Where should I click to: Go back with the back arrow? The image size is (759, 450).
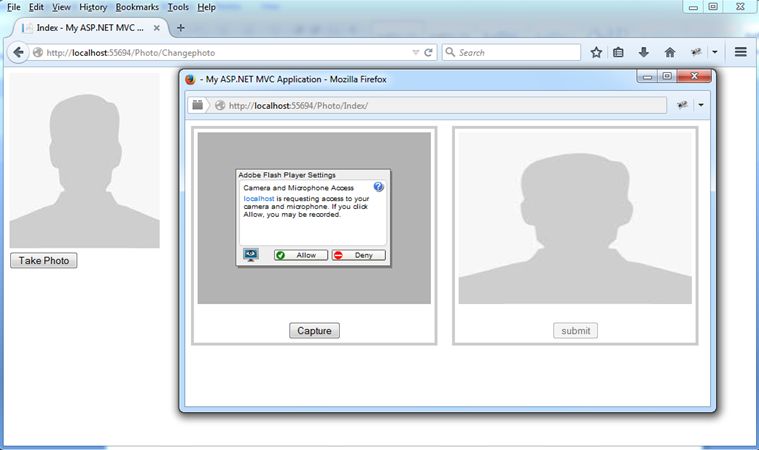(18, 52)
